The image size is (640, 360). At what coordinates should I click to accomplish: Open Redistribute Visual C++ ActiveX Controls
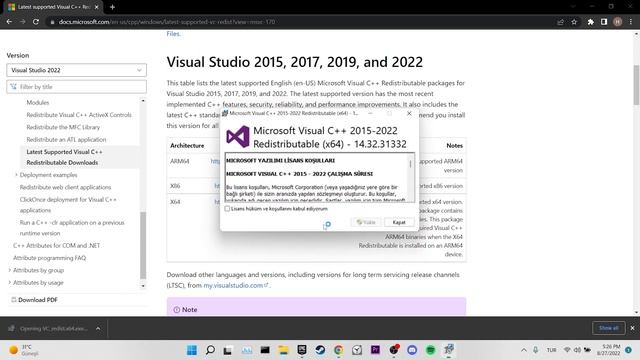tap(79, 115)
